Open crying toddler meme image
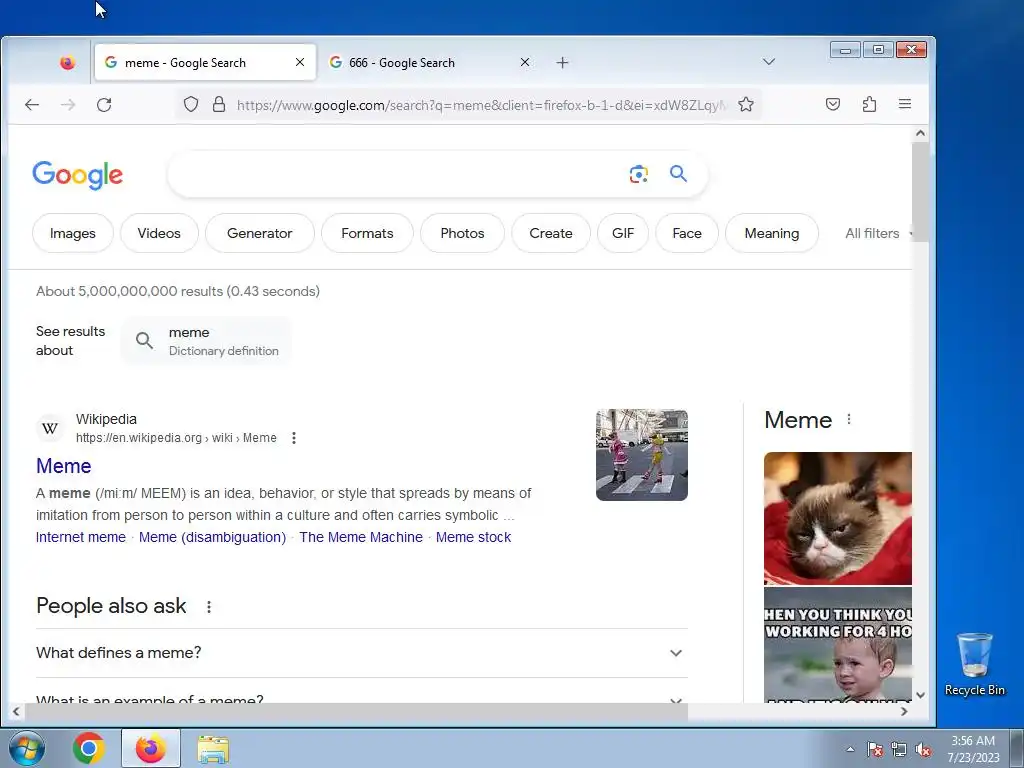 point(838,645)
